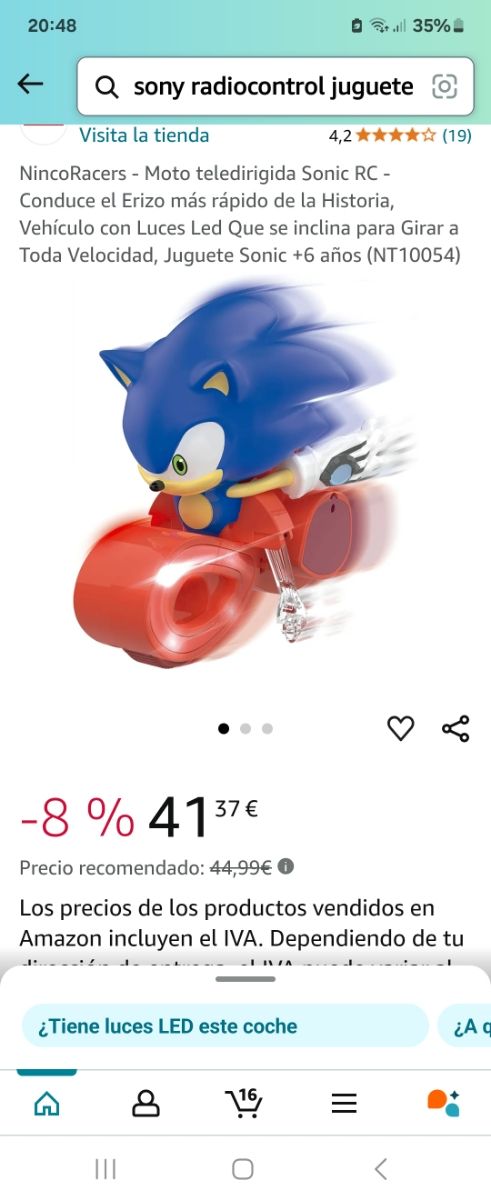
Task: Select third image carousel dot
Action: pyautogui.click(x=267, y=729)
